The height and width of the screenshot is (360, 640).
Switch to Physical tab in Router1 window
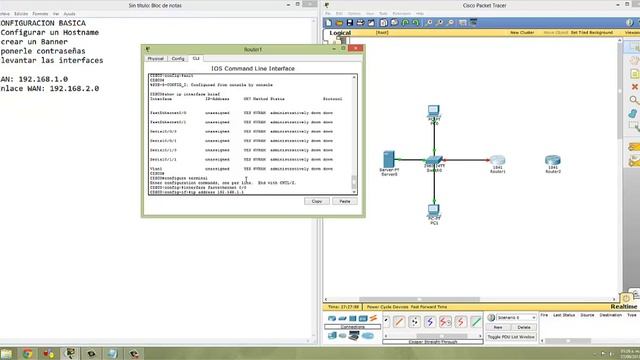155,59
